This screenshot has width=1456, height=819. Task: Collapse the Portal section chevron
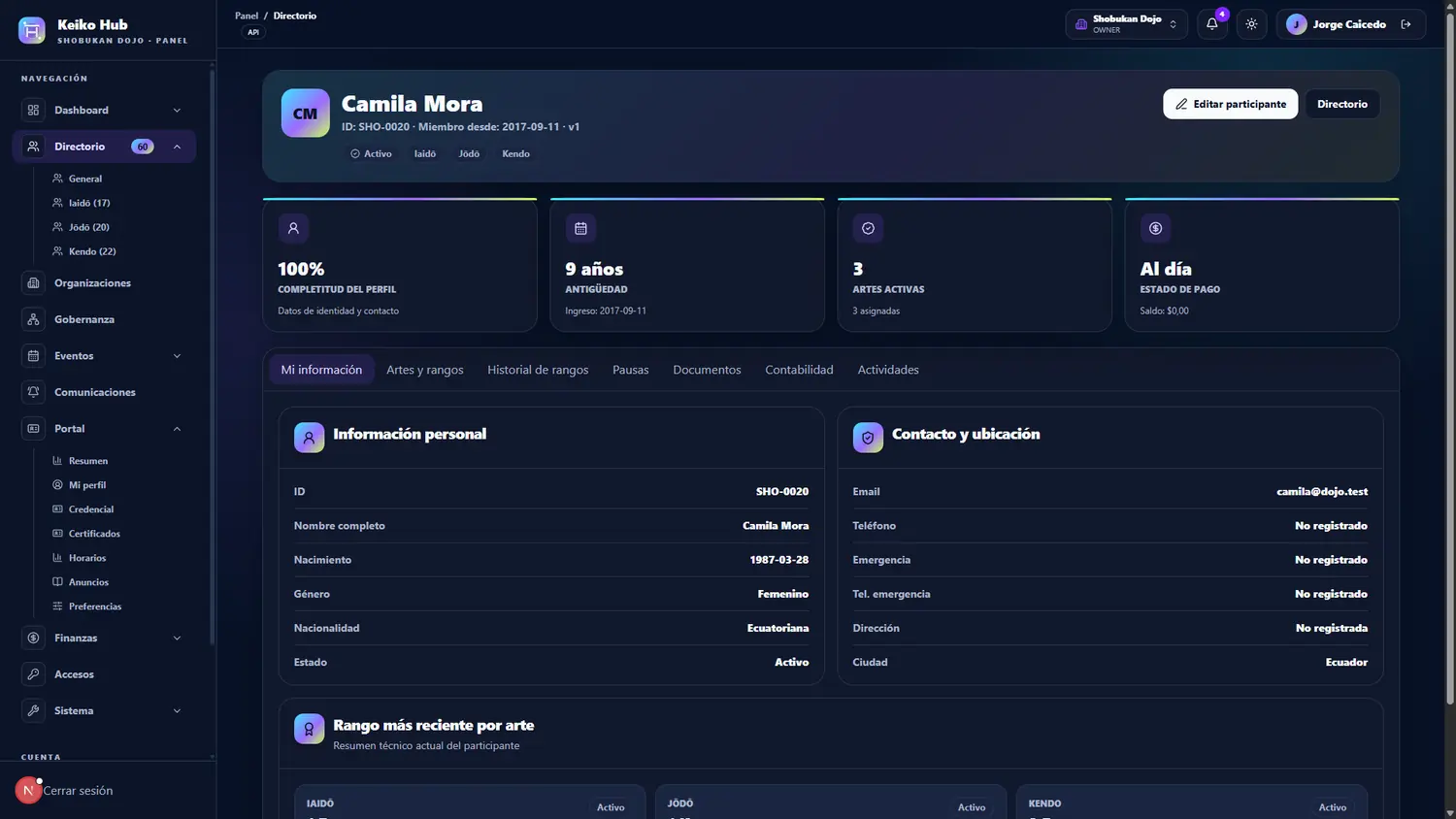coord(177,429)
